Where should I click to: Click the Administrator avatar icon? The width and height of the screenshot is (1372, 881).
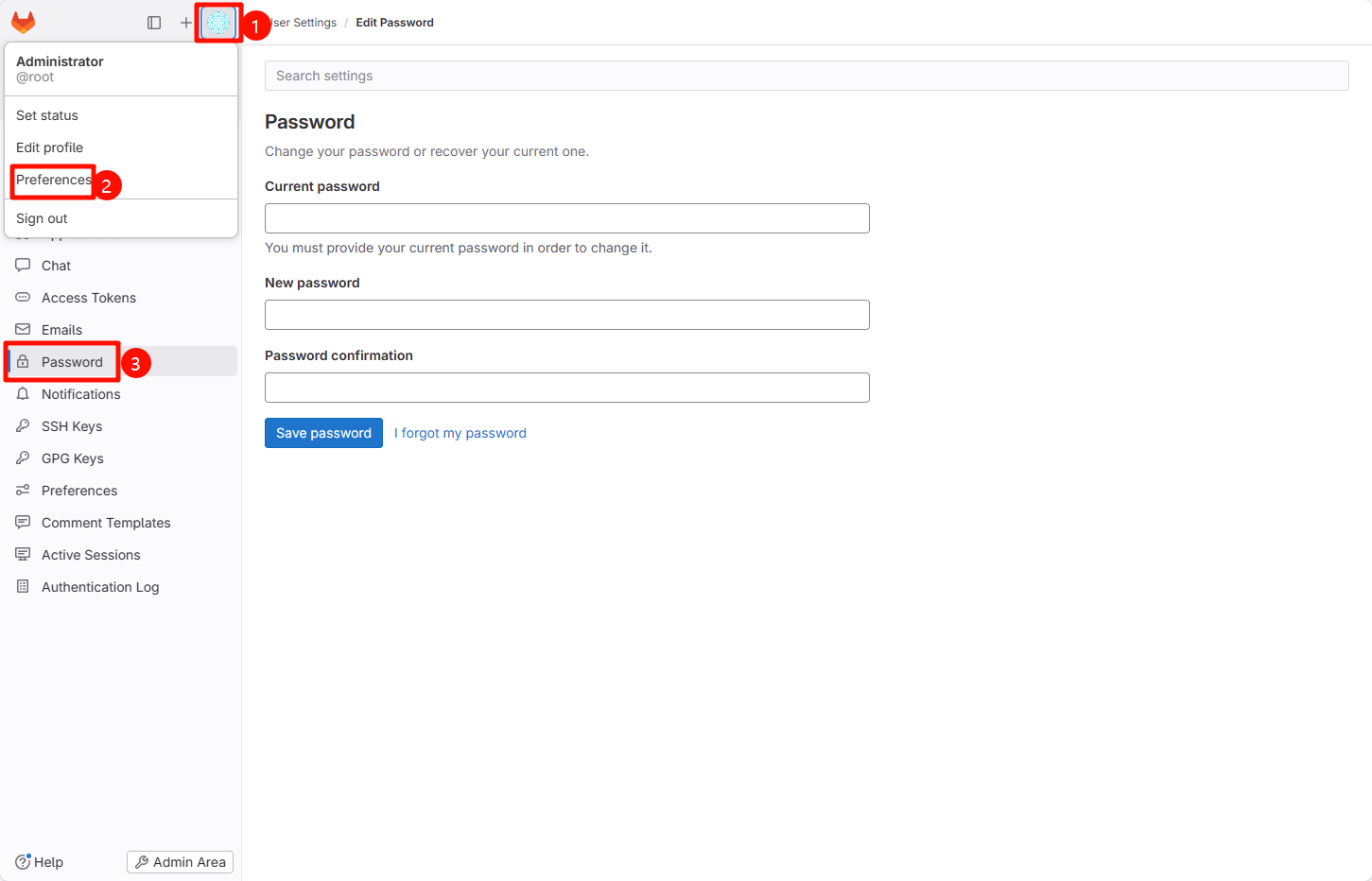[218, 23]
